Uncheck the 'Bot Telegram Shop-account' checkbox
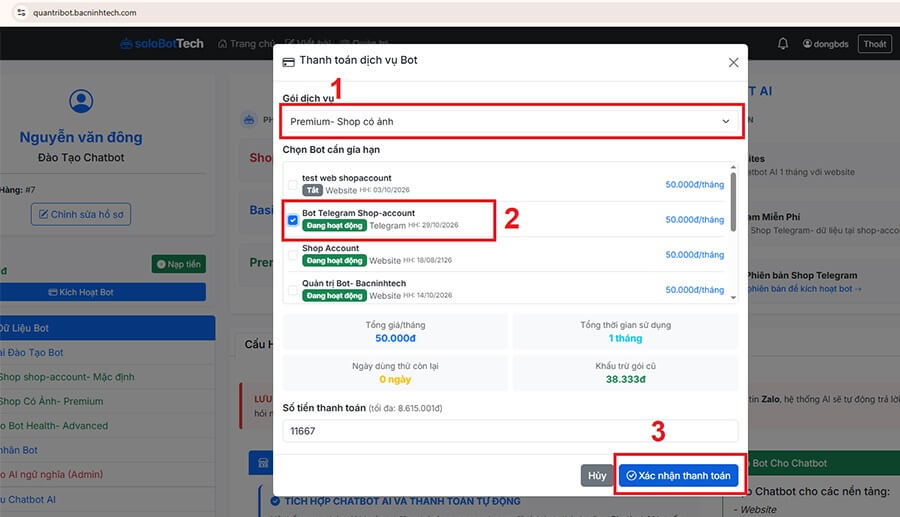The image size is (900, 517). pyautogui.click(x=293, y=220)
